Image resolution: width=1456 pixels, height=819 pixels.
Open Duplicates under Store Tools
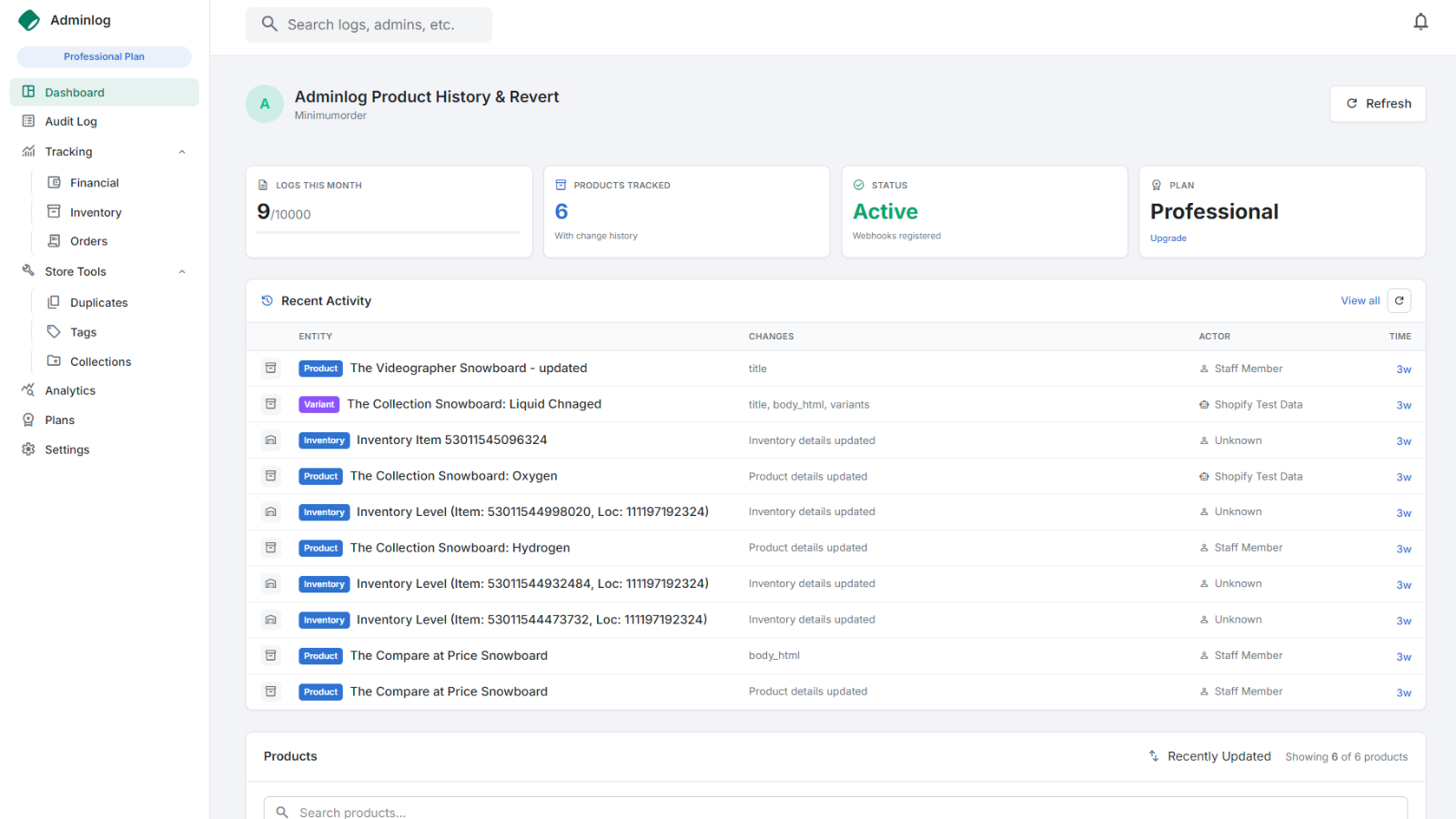pos(98,303)
